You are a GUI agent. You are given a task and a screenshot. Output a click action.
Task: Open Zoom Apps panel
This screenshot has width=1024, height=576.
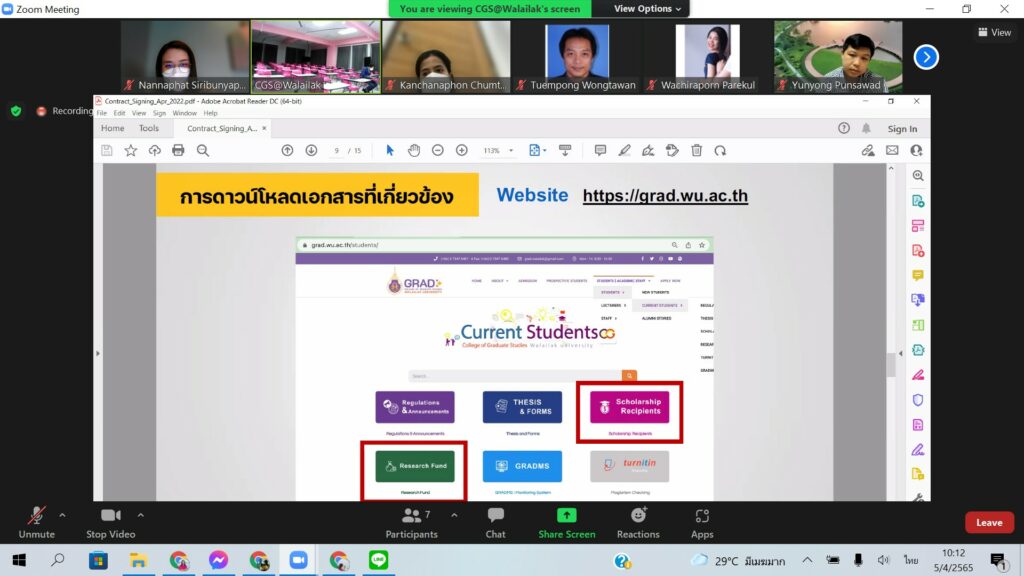(702, 522)
